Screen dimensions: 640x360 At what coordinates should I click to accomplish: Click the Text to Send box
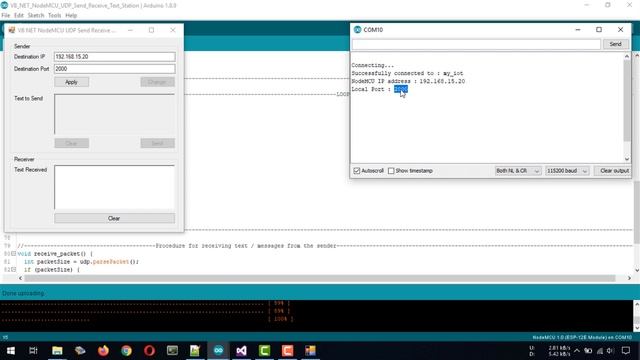click(x=115, y=114)
